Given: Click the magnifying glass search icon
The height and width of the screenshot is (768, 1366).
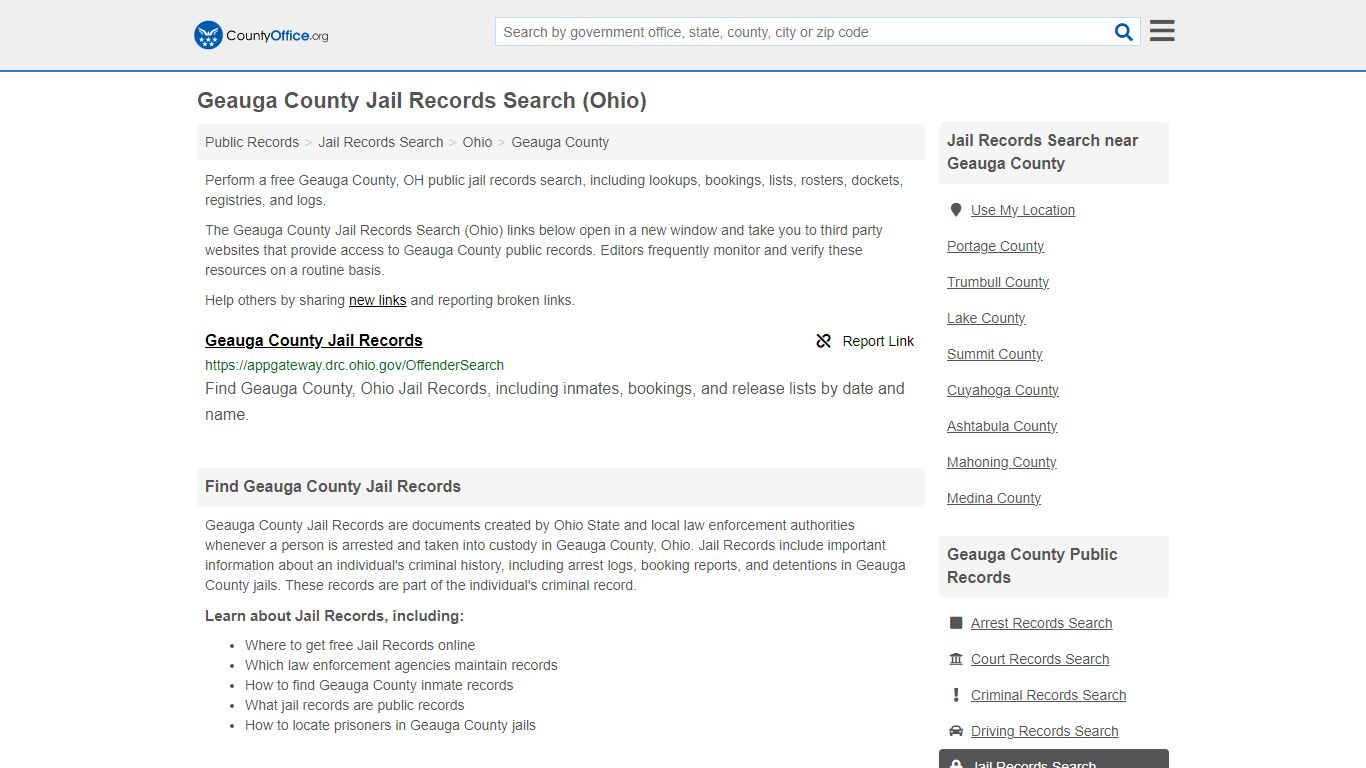Looking at the screenshot, I should 1124,32.
